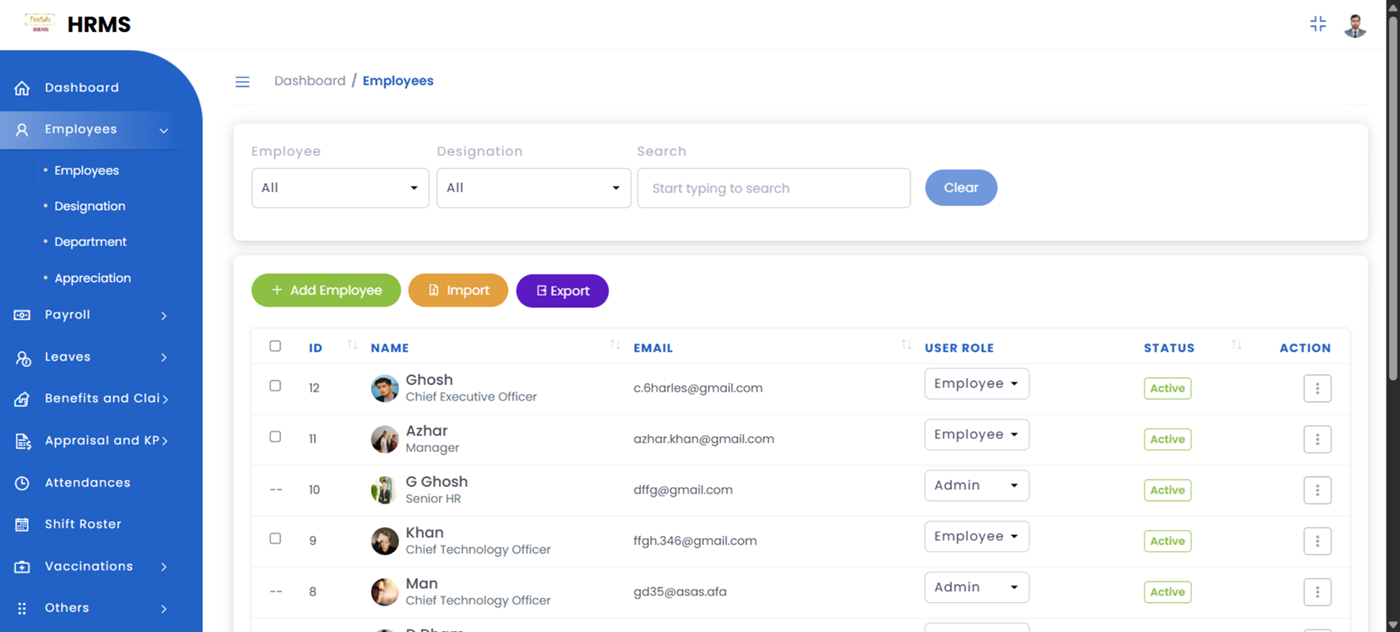Toggle the select-all checkbox in table header

[x=275, y=346]
